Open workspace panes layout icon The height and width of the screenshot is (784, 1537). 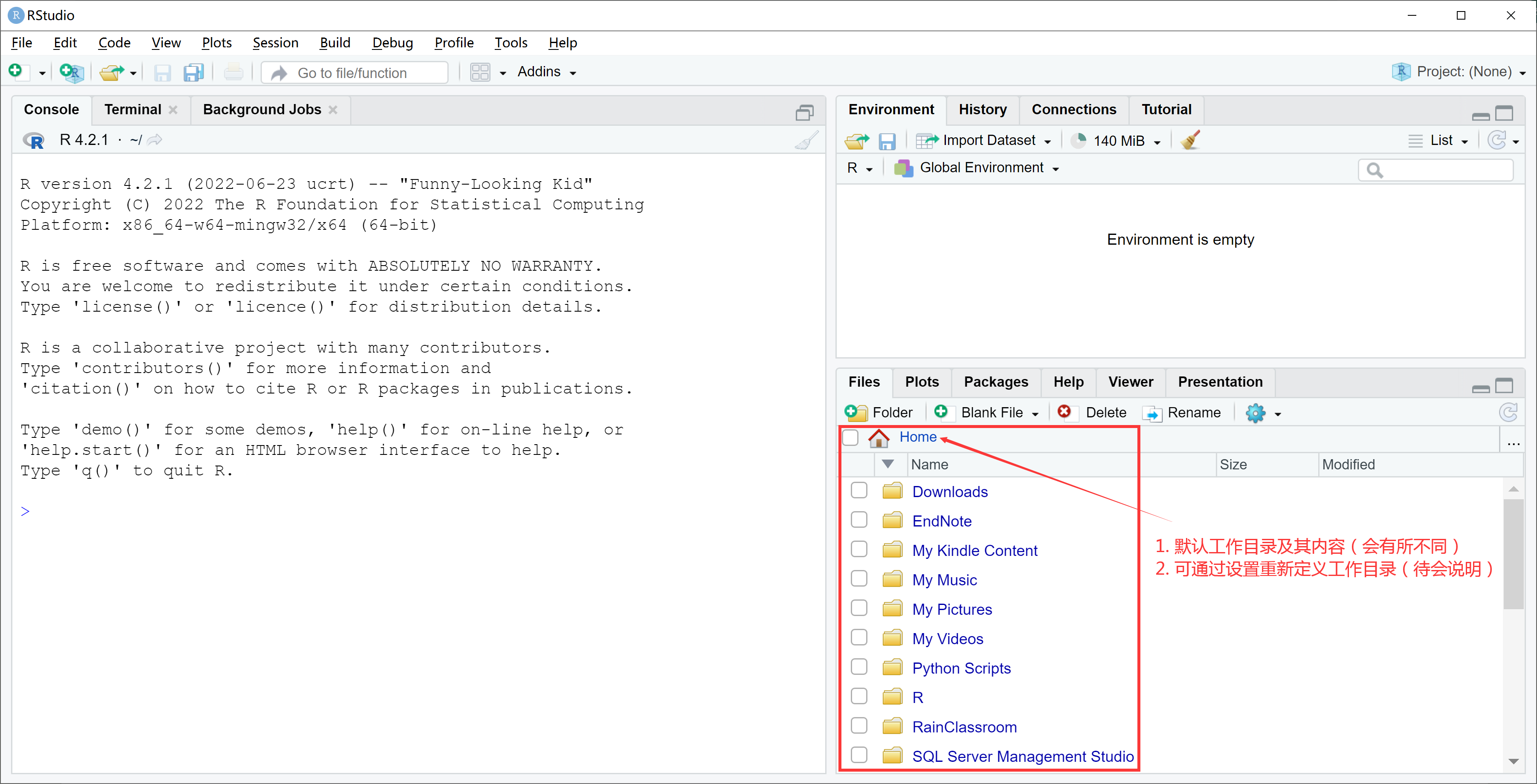point(480,72)
